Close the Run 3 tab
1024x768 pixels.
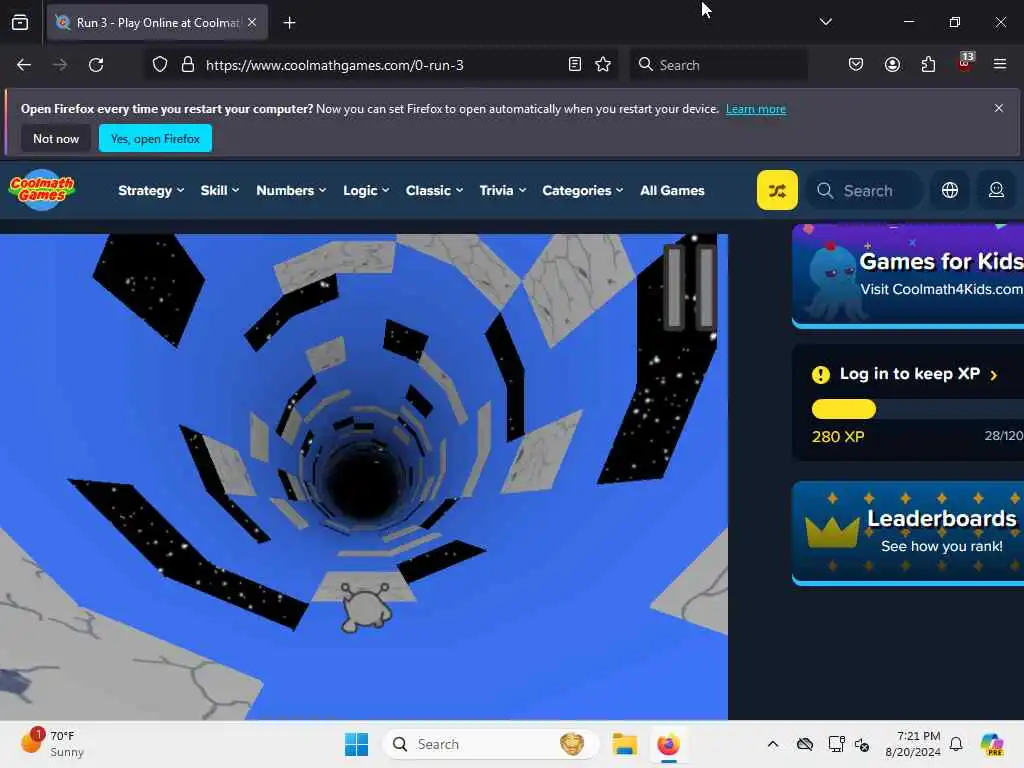252,22
